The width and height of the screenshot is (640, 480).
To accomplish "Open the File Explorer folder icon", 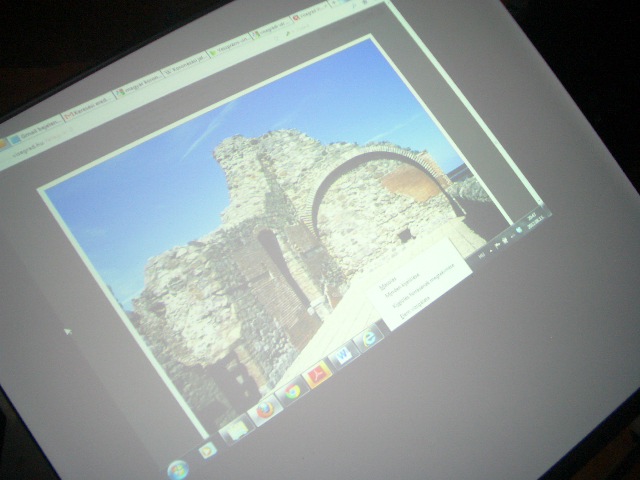I will click(x=236, y=429).
